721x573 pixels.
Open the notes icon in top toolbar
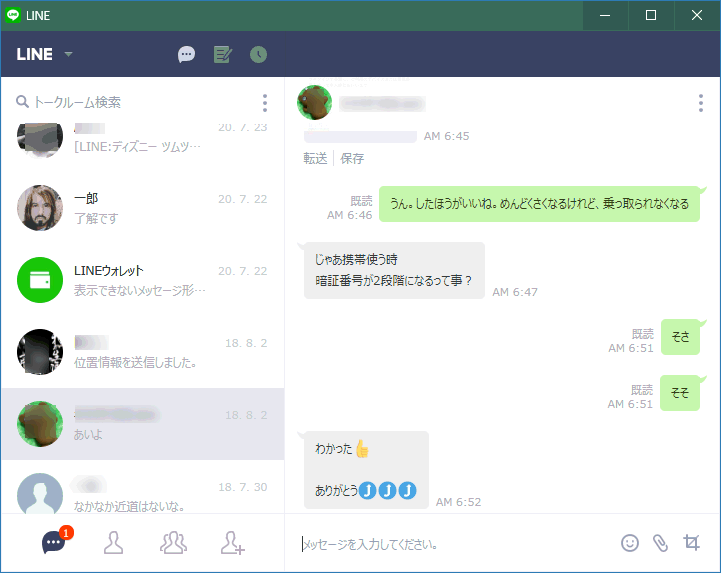[x=222, y=55]
